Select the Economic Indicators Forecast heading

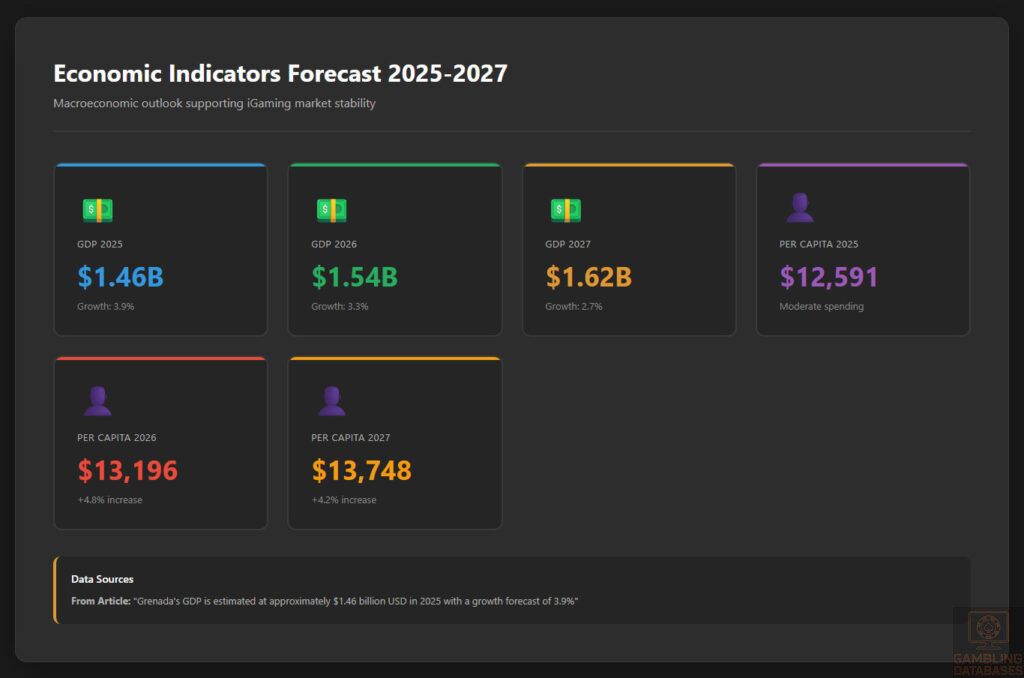(x=280, y=73)
